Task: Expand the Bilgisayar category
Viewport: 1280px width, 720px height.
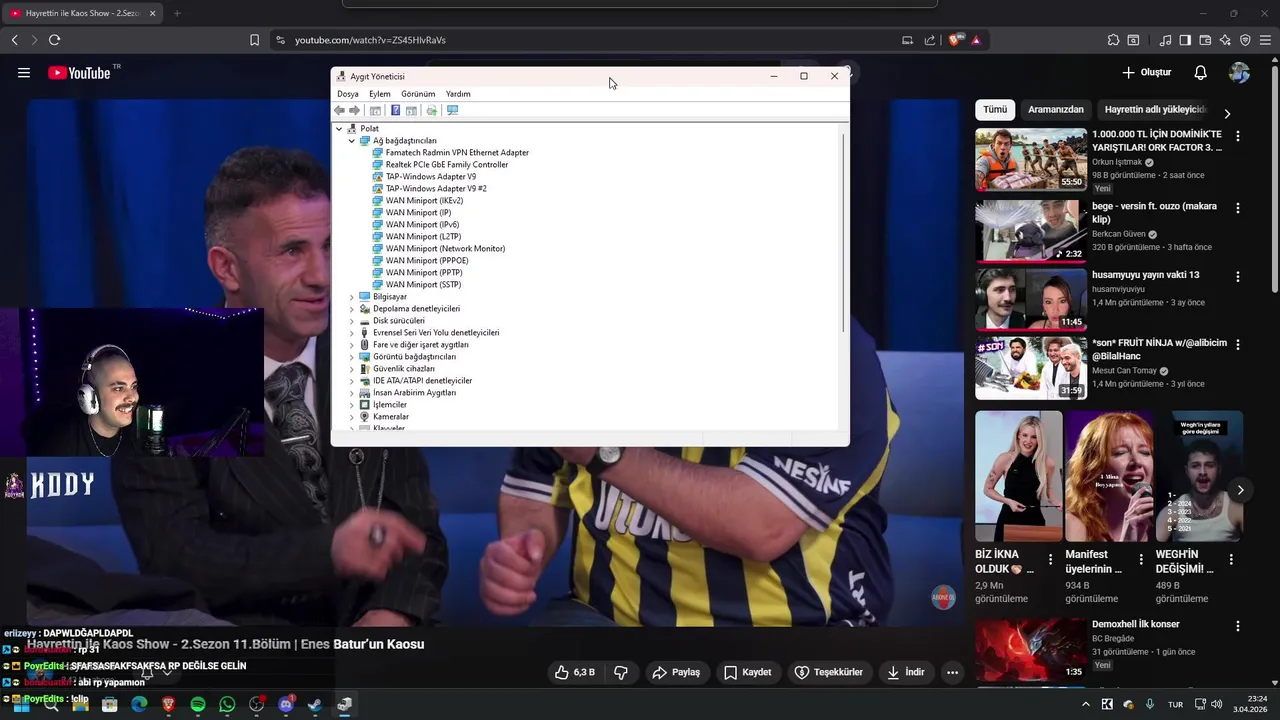Action: point(352,297)
